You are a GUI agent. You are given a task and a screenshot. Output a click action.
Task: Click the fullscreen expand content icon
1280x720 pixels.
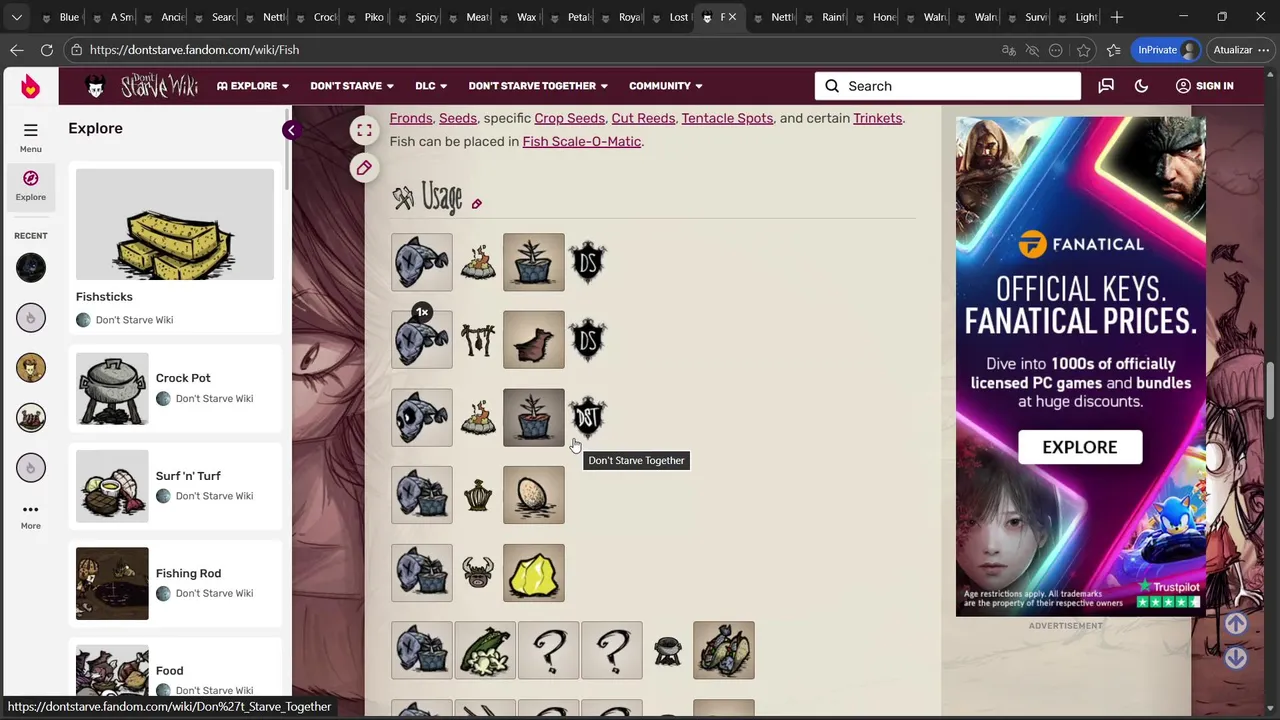[x=364, y=131]
